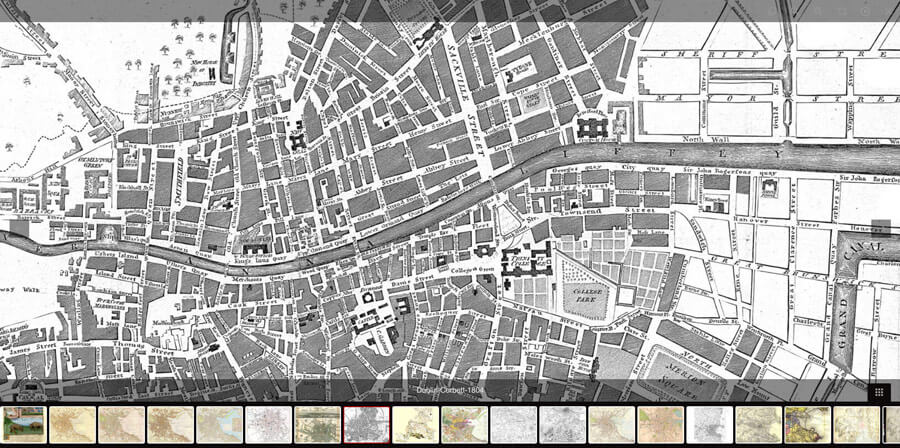Open the thumbnail grid view icon
Viewport: 900px width, 448px height.
tap(879, 392)
